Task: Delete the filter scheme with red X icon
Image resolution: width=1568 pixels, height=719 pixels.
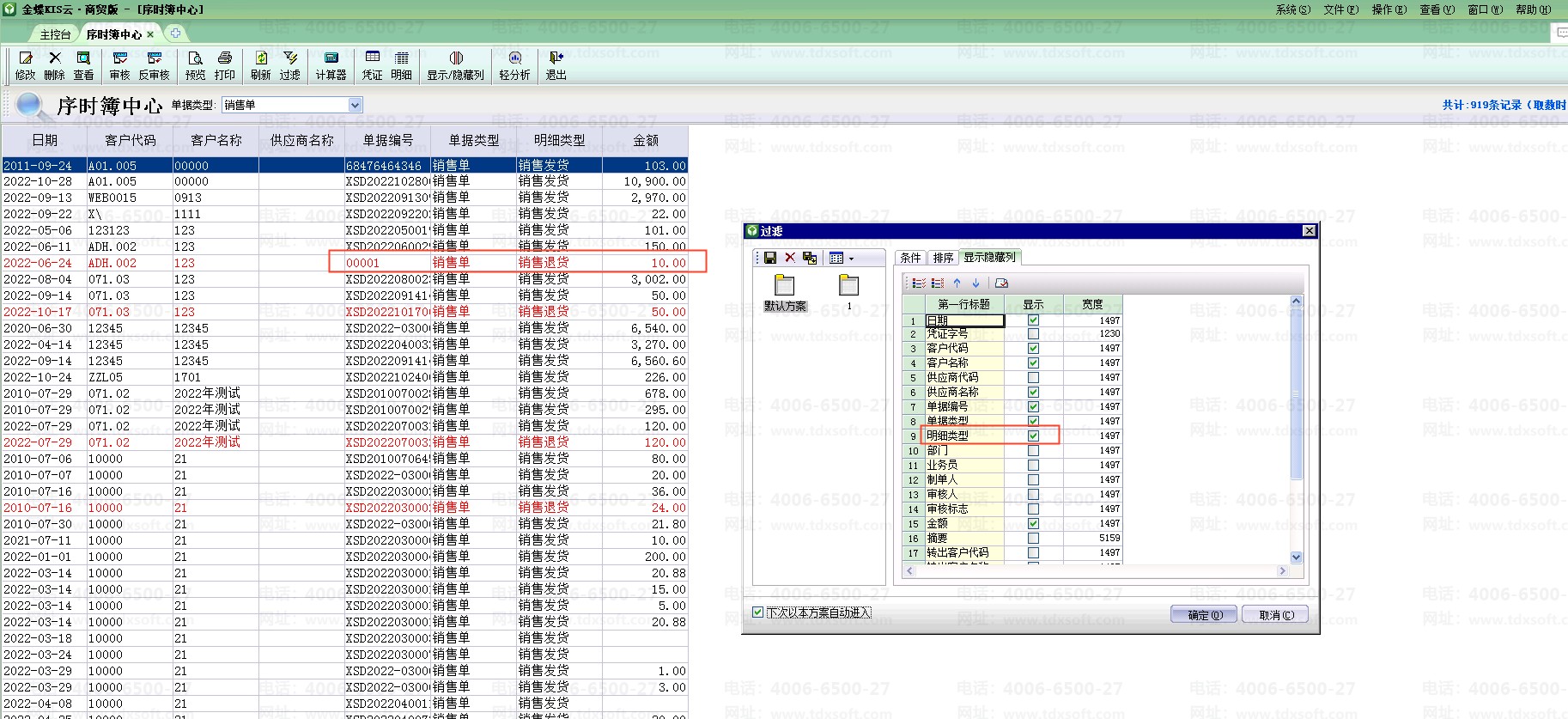Action: click(790, 258)
